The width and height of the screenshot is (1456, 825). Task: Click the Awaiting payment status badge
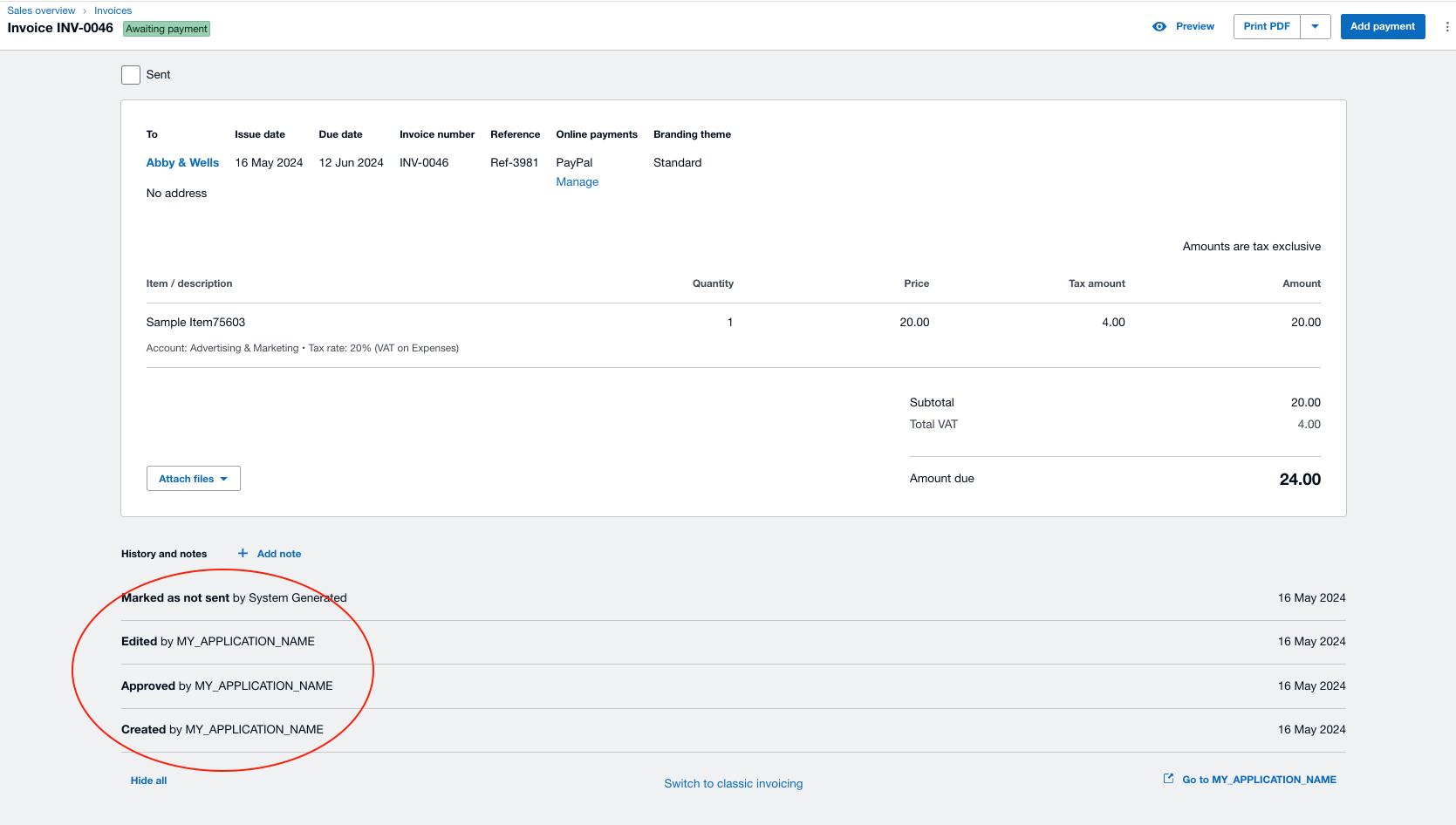pyautogui.click(x=166, y=29)
